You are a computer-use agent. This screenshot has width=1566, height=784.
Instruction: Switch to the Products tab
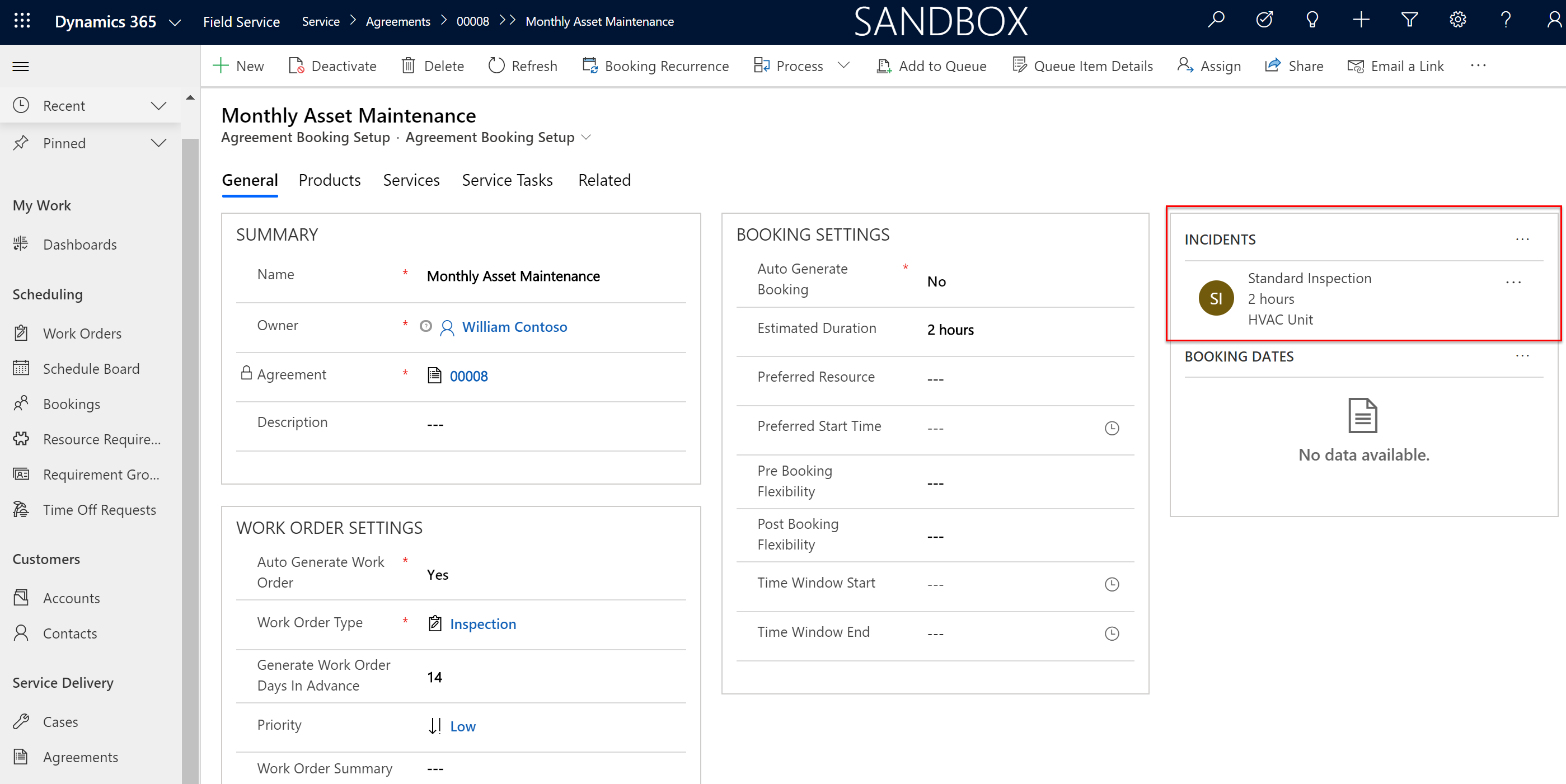[x=330, y=181]
